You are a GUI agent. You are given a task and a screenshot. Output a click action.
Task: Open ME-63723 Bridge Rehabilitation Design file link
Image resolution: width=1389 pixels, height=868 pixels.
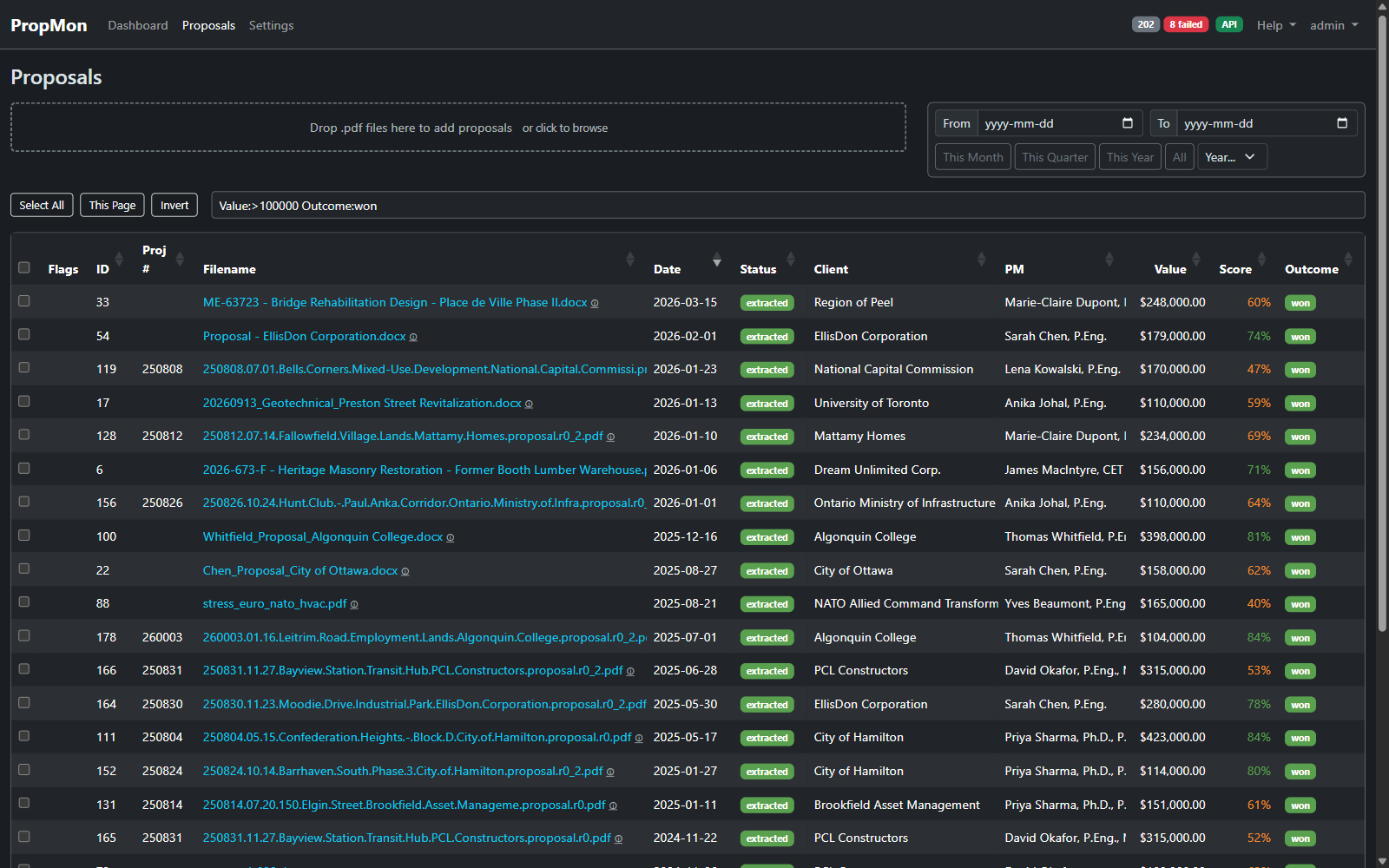click(x=394, y=302)
